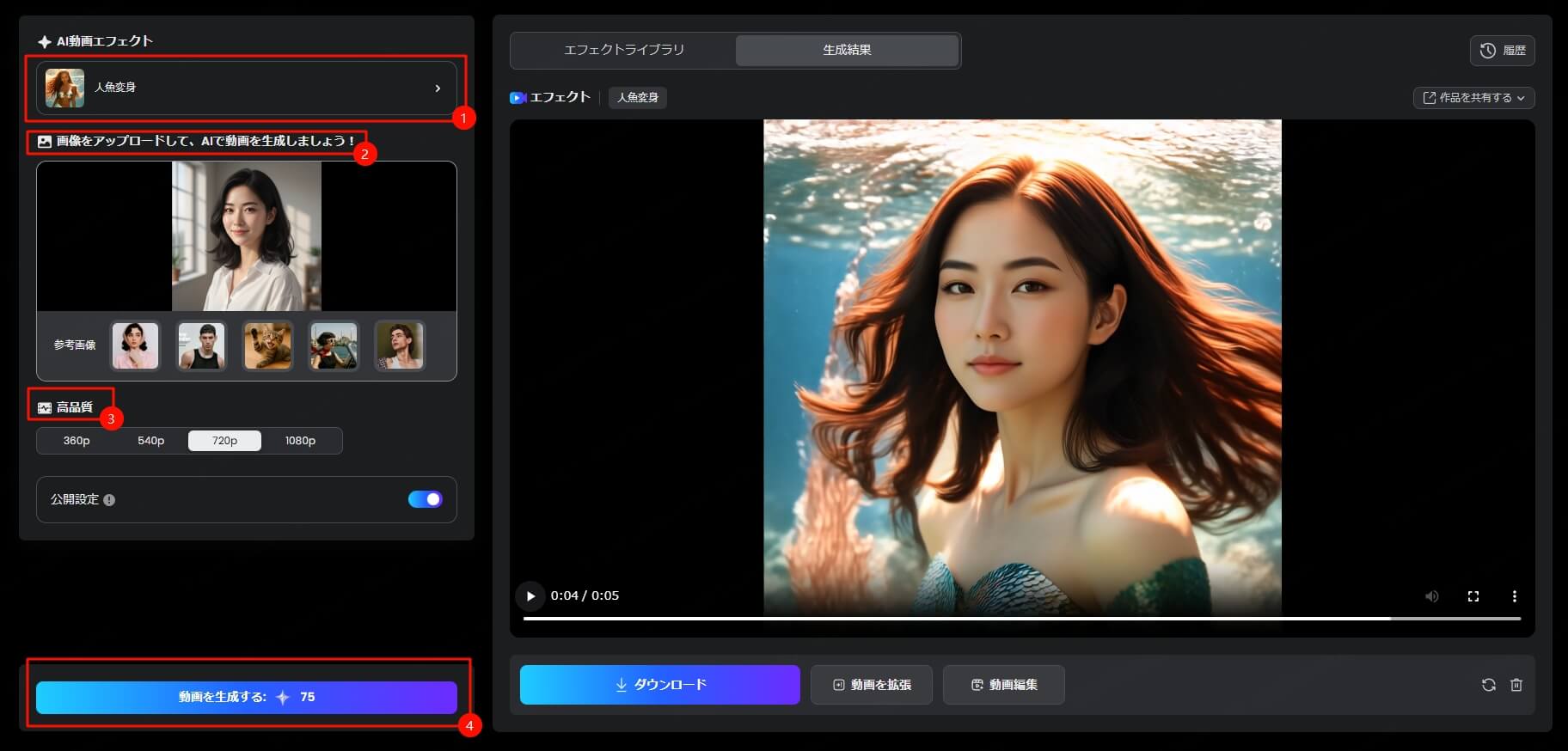The width and height of the screenshot is (1568, 751).
Task: Click the 参考画像 label
Action: (x=75, y=345)
